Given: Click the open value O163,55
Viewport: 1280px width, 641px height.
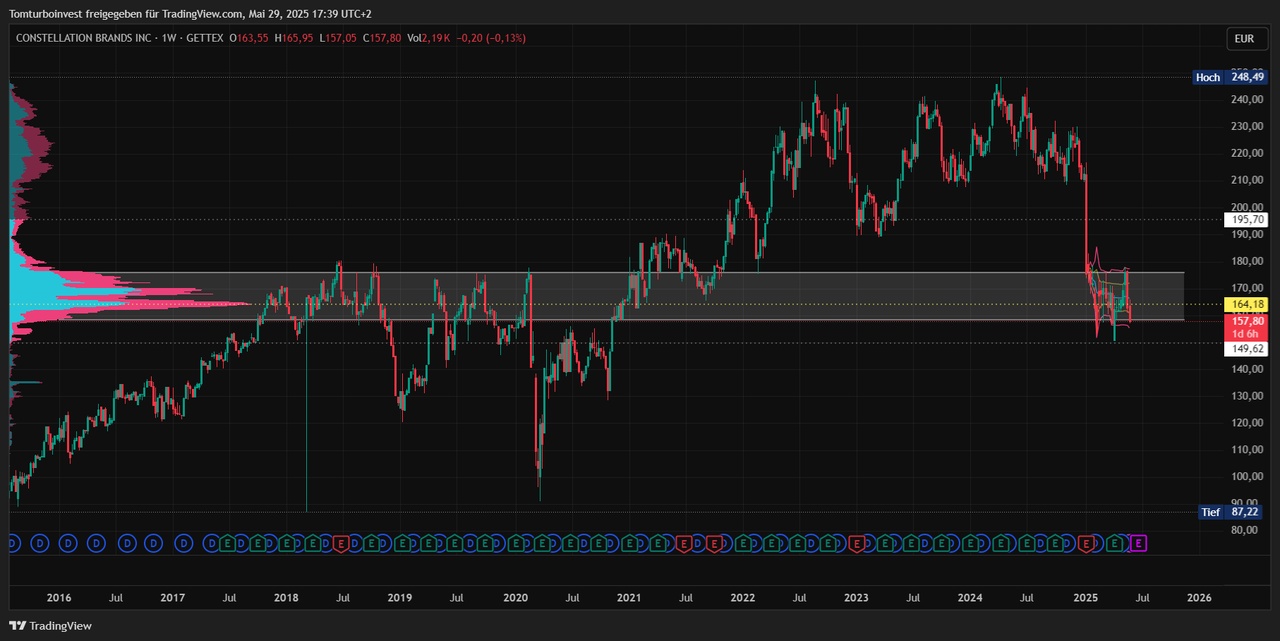Looking at the screenshot, I should tap(247, 38).
